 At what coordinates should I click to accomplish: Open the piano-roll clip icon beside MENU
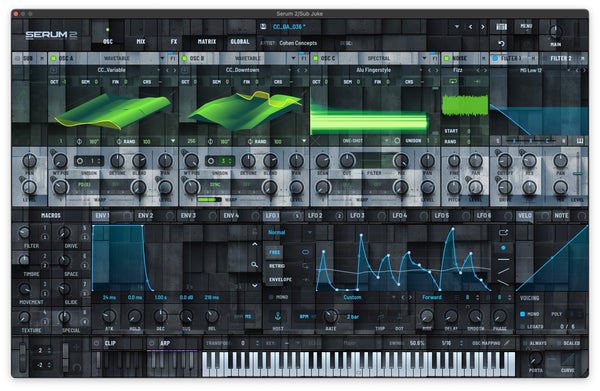(501, 26)
